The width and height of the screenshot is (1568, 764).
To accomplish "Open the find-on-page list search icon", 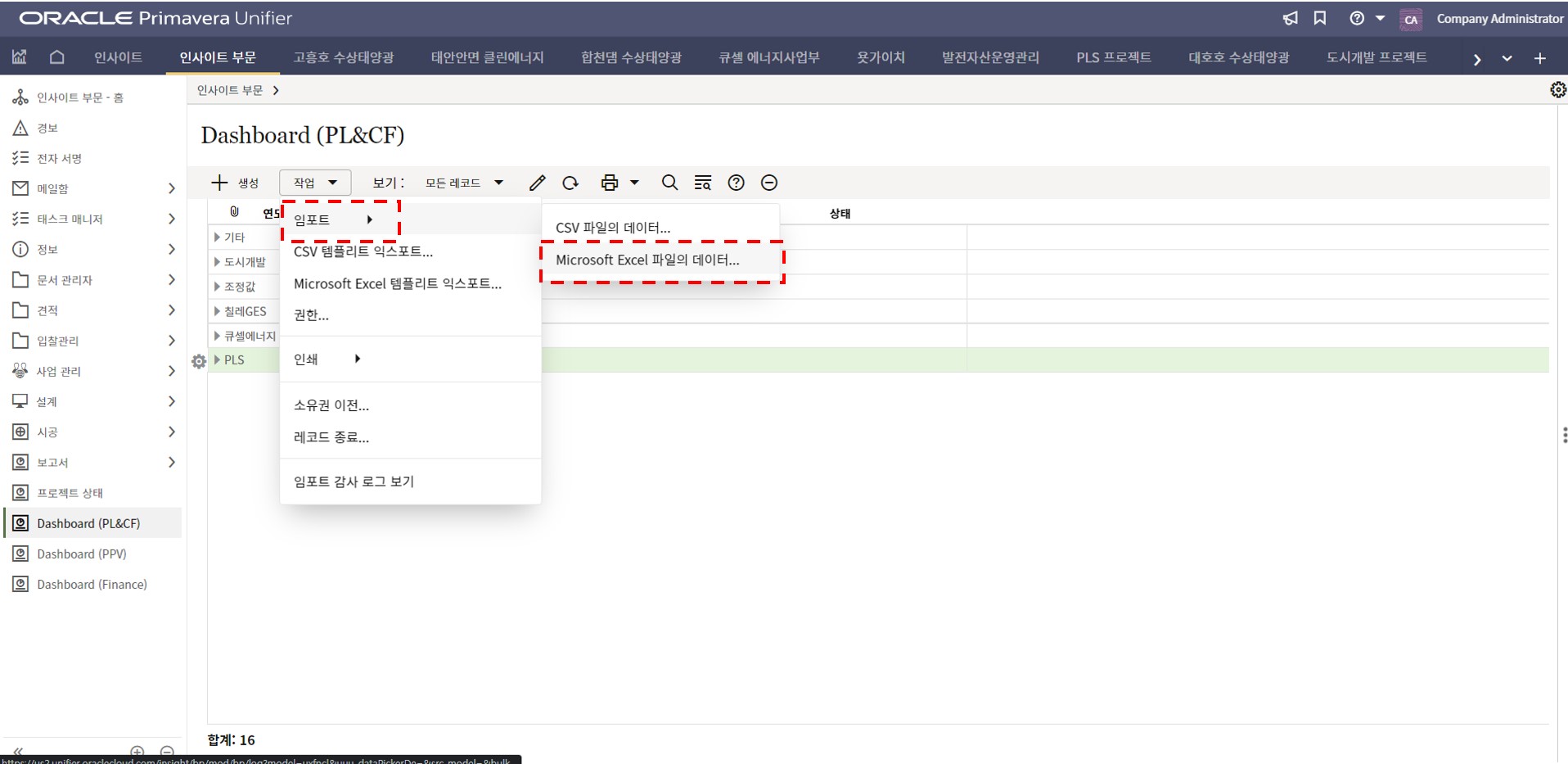I will pyautogui.click(x=702, y=183).
